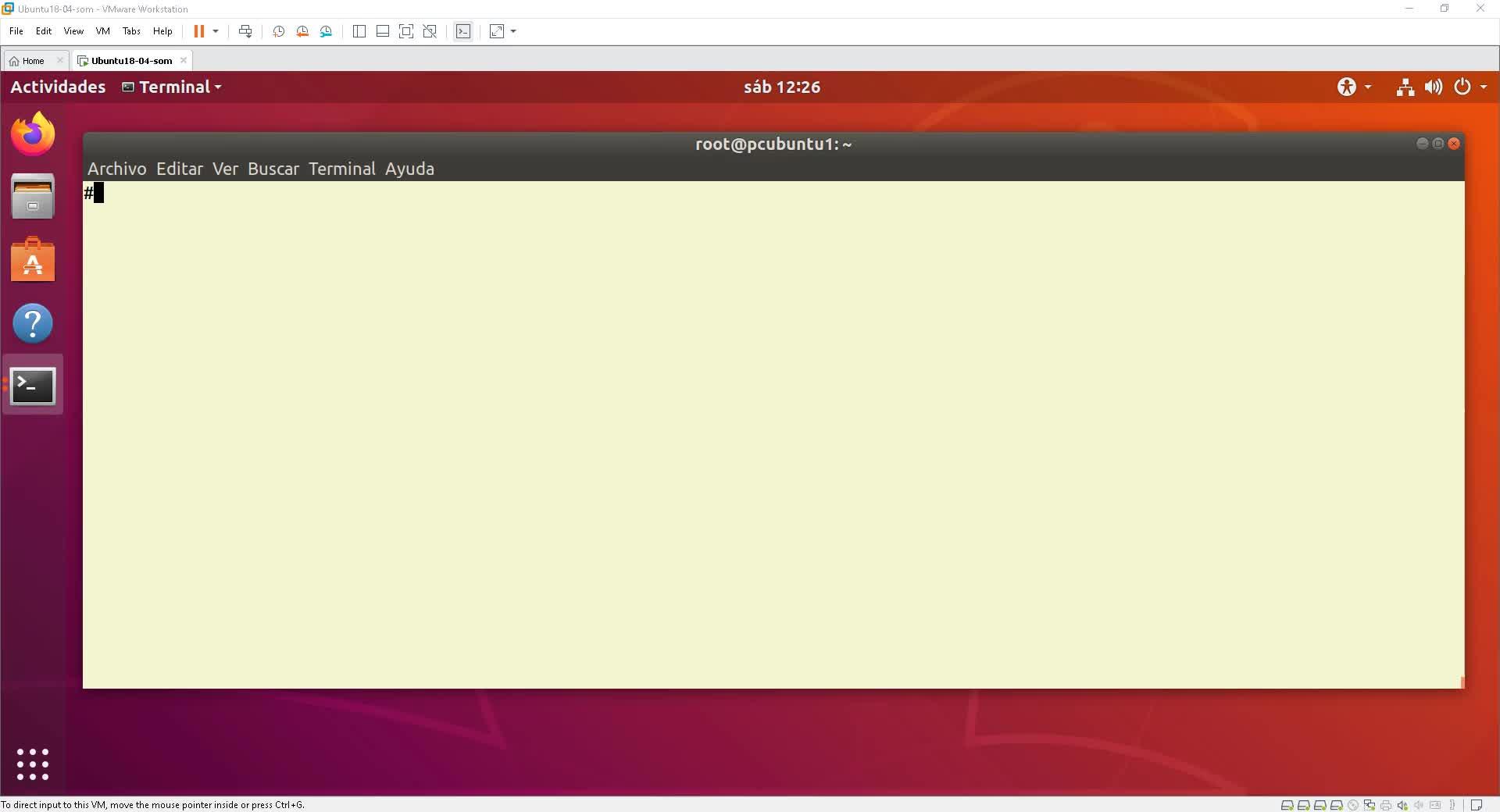The width and height of the screenshot is (1500, 812).
Task: Click the first hard disk status icon
Action: click(1287, 805)
